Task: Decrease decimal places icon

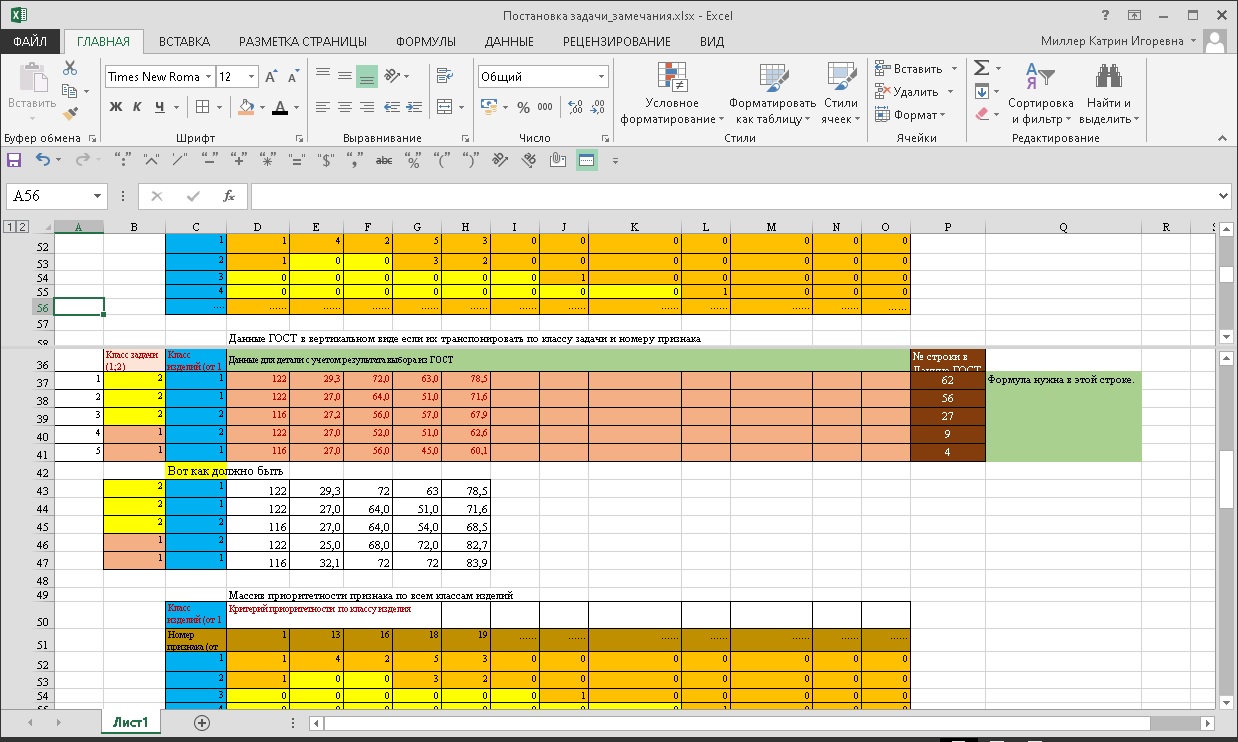Action: tap(597, 107)
